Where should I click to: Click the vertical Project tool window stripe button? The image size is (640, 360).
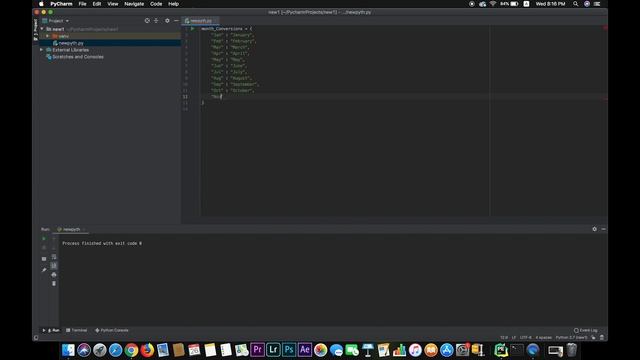pos(36,29)
